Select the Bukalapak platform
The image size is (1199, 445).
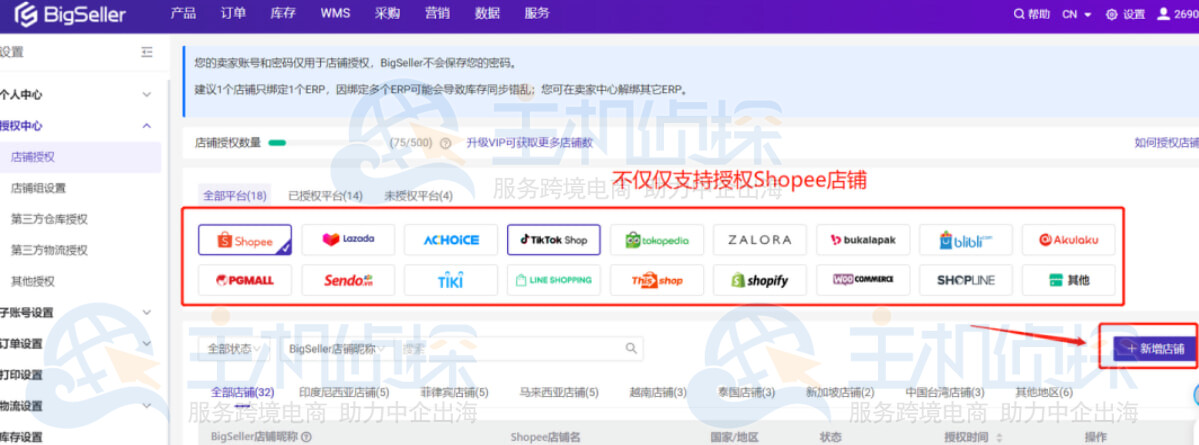(x=863, y=239)
